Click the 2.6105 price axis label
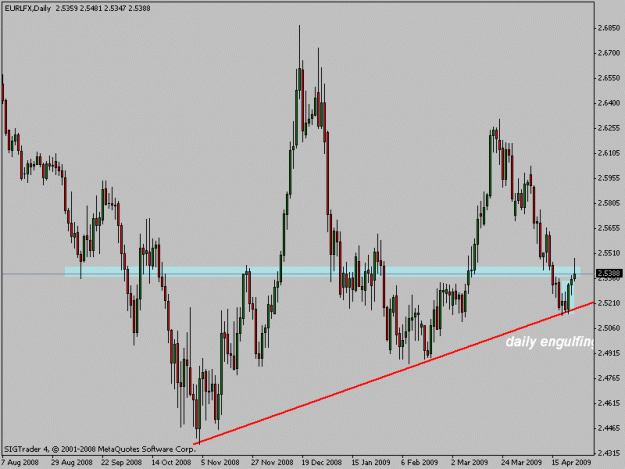Viewport: 625px width, 469px height. [x=609, y=153]
